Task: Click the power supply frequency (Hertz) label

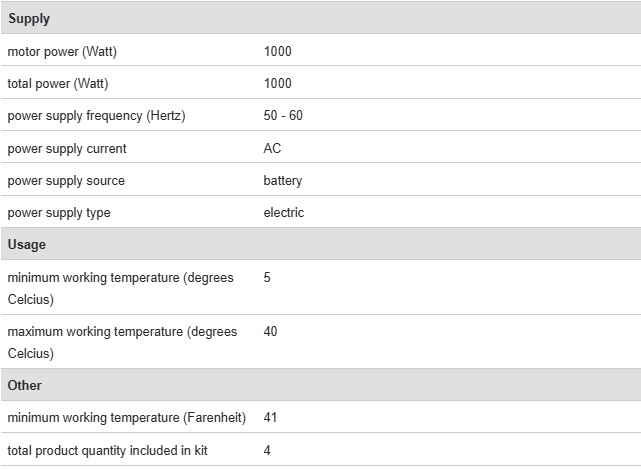Action: (96, 116)
